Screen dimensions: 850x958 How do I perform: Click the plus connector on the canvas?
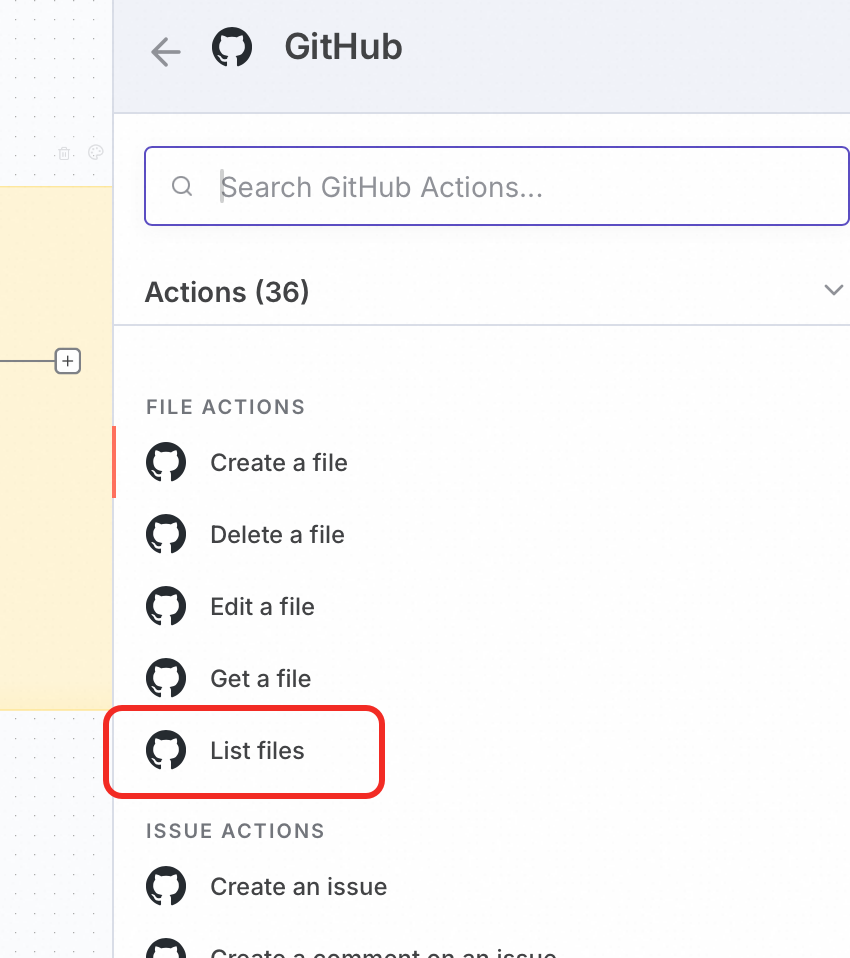pos(67,361)
